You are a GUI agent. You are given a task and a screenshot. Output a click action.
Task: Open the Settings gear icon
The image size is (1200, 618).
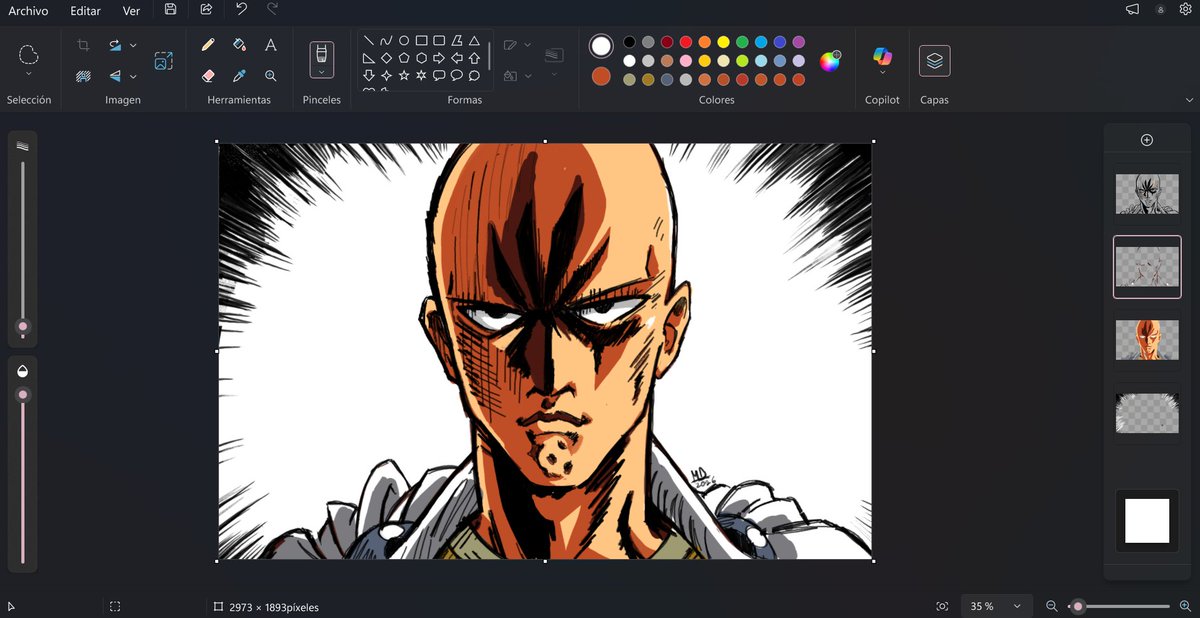click(x=1185, y=9)
